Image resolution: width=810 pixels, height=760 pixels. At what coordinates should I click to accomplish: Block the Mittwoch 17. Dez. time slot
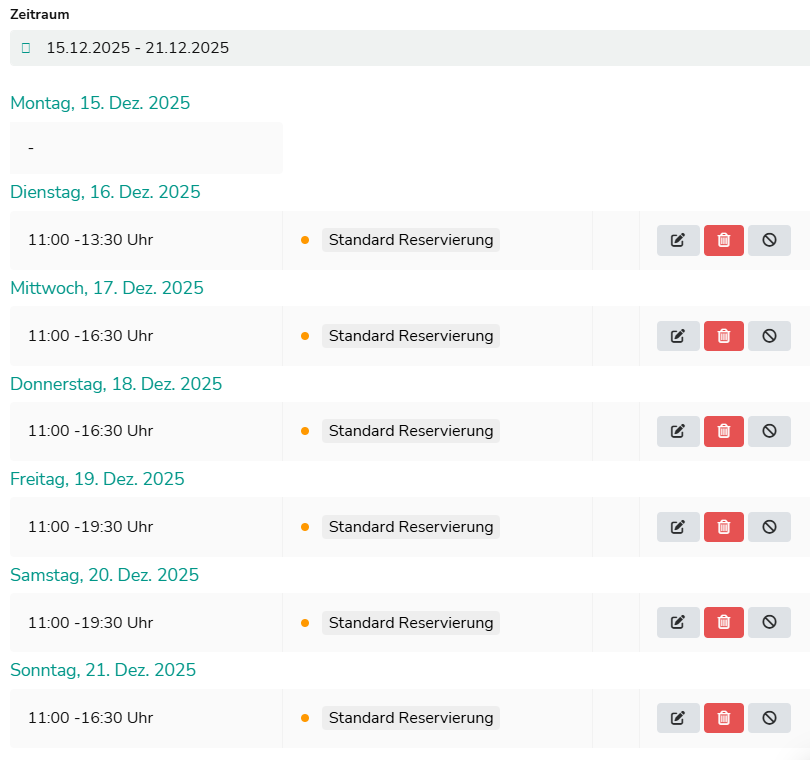[x=769, y=336]
